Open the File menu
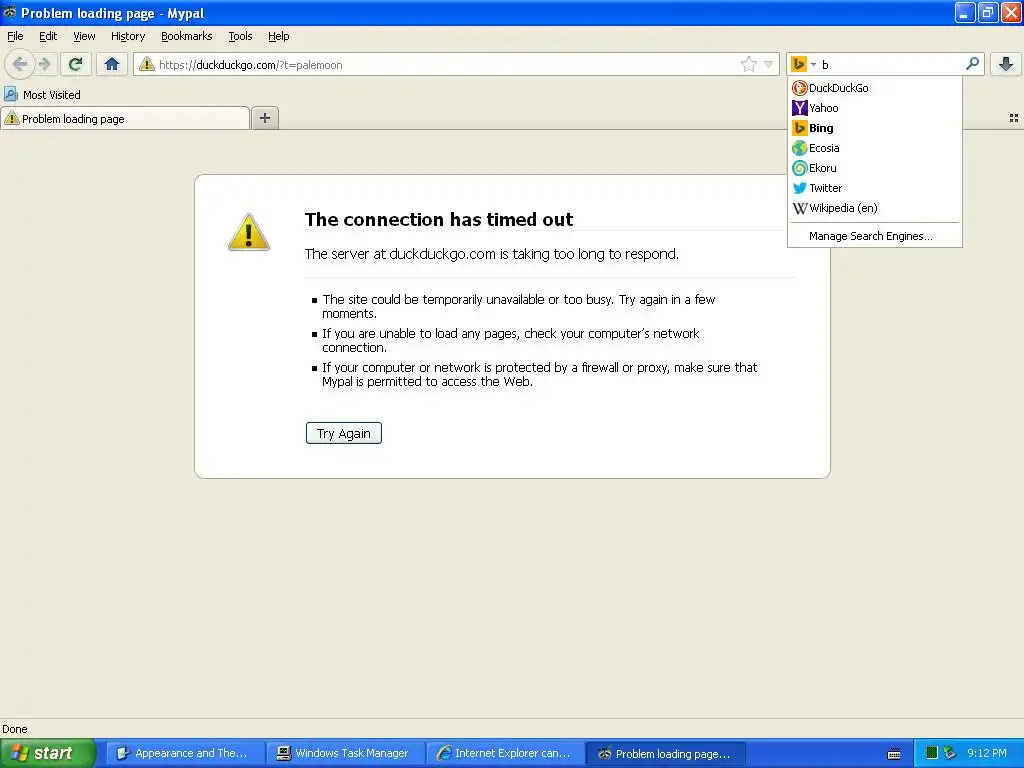Viewport: 1024px width, 768px height. pyautogui.click(x=15, y=36)
